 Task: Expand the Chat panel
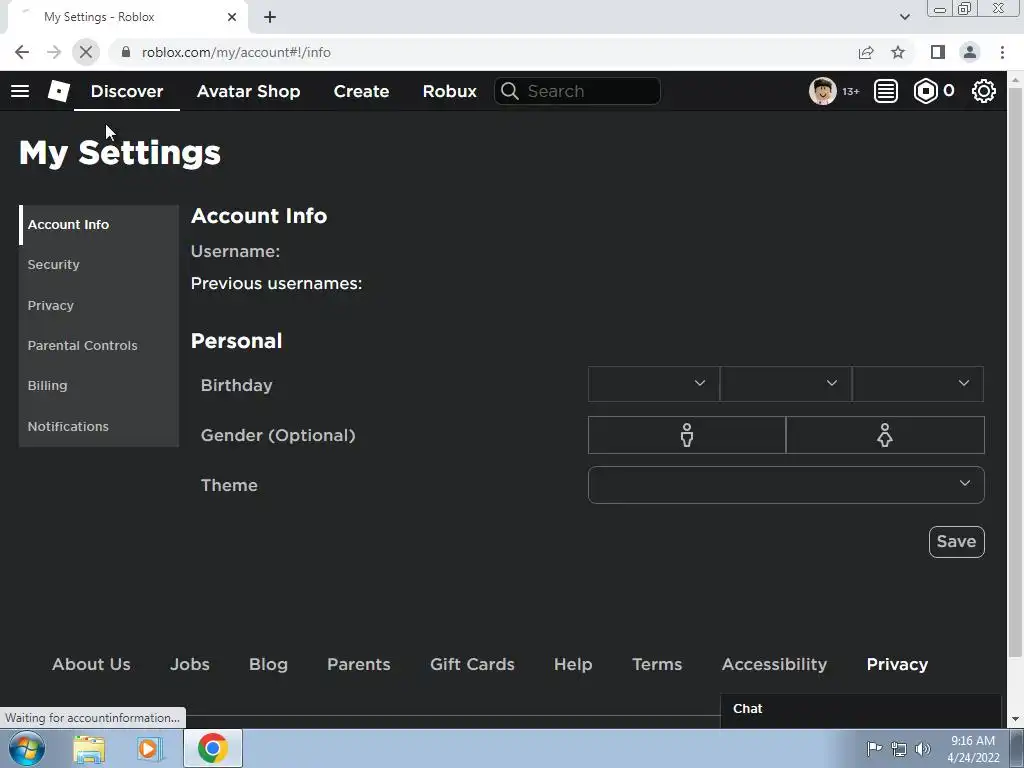click(x=861, y=709)
